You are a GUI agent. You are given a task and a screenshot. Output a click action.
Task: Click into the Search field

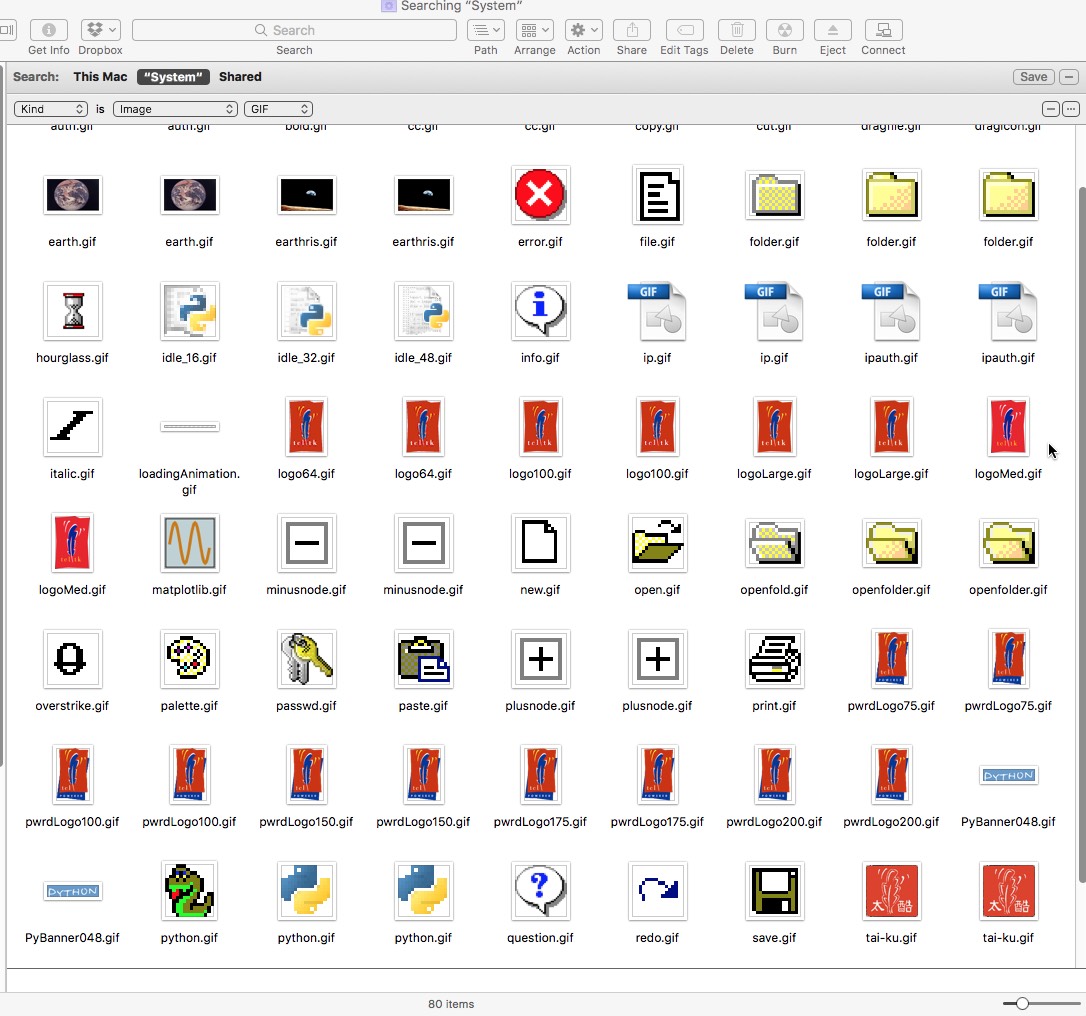(x=294, y=30)
